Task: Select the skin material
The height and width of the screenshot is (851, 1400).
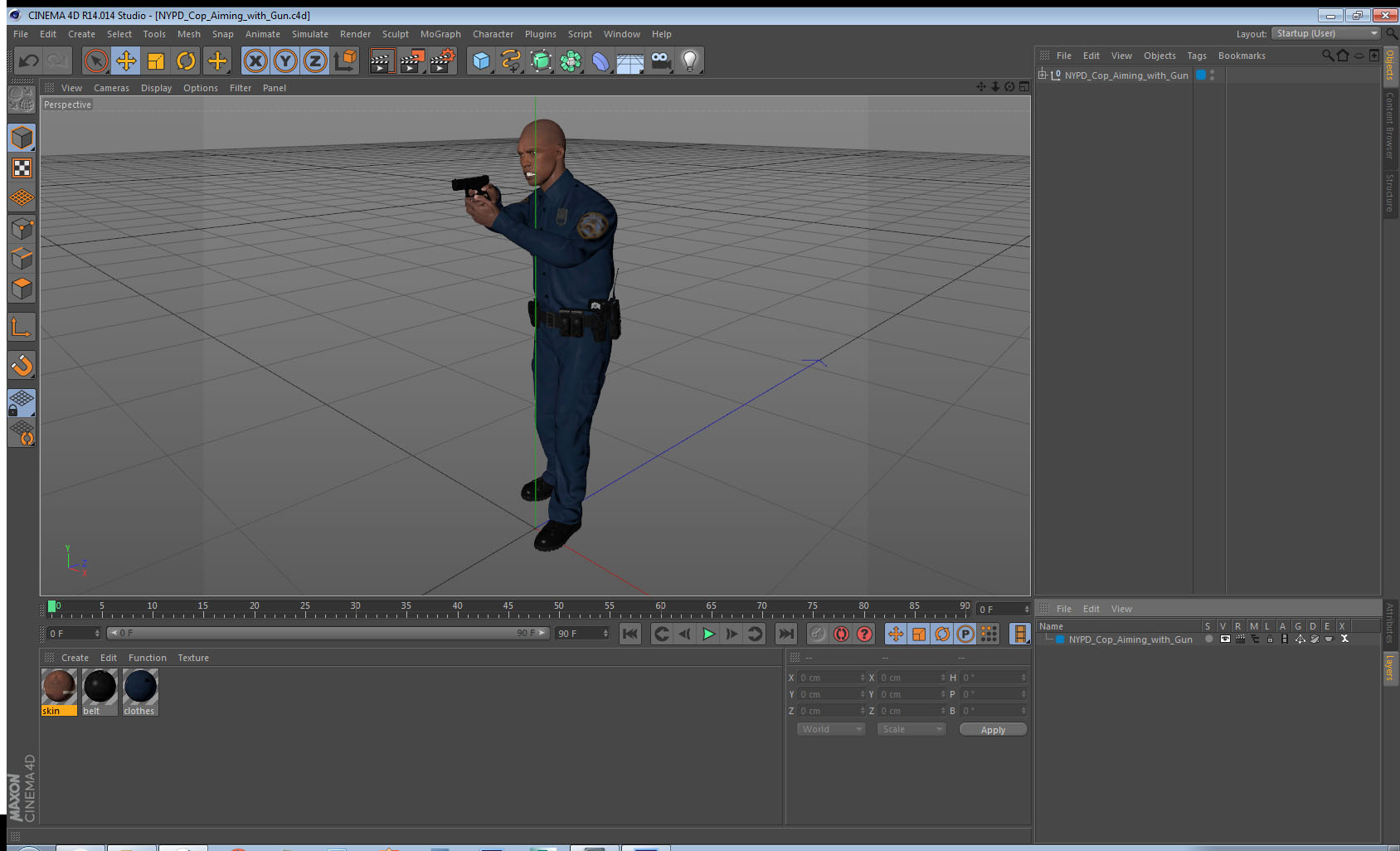Action: click(x=59, y=692)
